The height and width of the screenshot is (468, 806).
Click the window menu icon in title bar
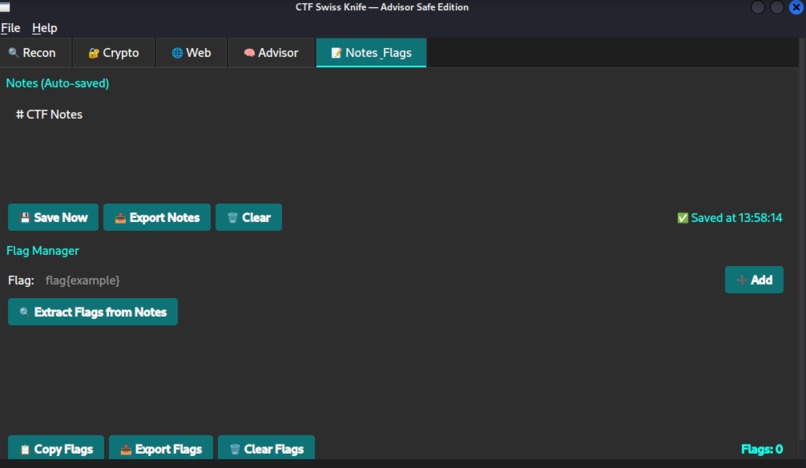pos(5,7)
